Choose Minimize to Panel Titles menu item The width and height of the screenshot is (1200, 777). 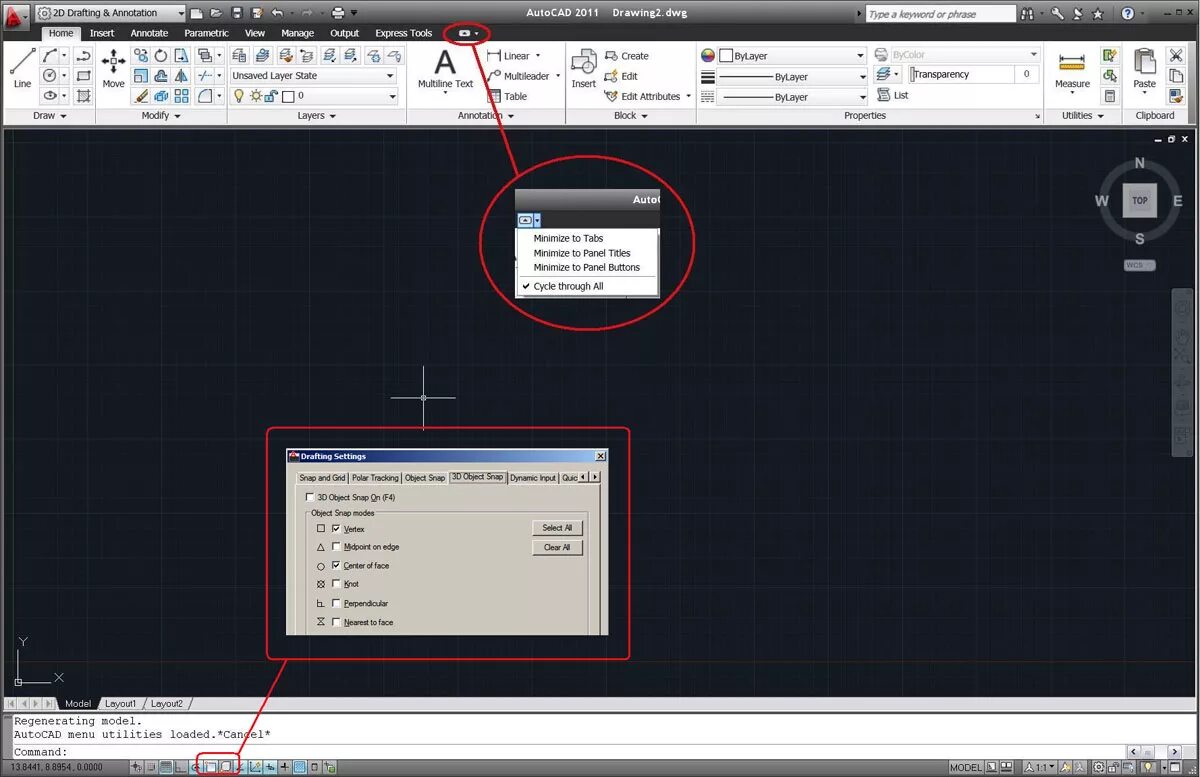pos(582,253)
